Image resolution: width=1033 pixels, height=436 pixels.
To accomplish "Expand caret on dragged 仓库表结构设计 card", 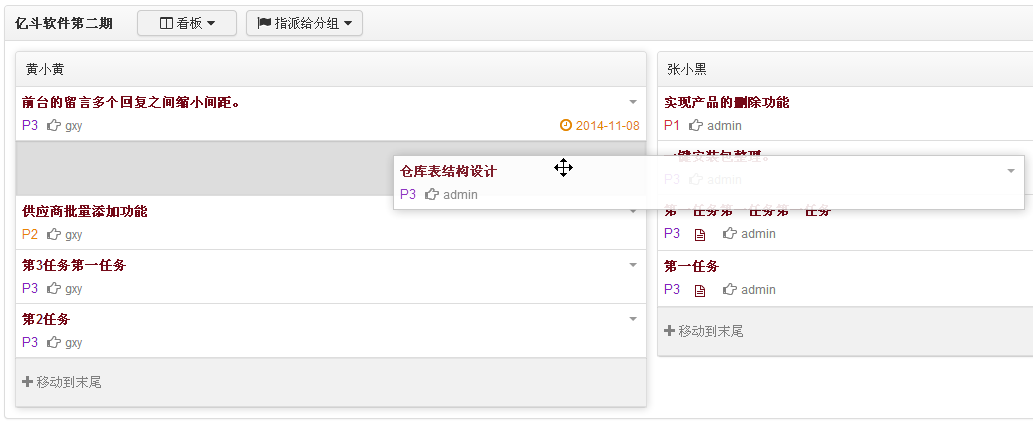I will [1011, 171].
